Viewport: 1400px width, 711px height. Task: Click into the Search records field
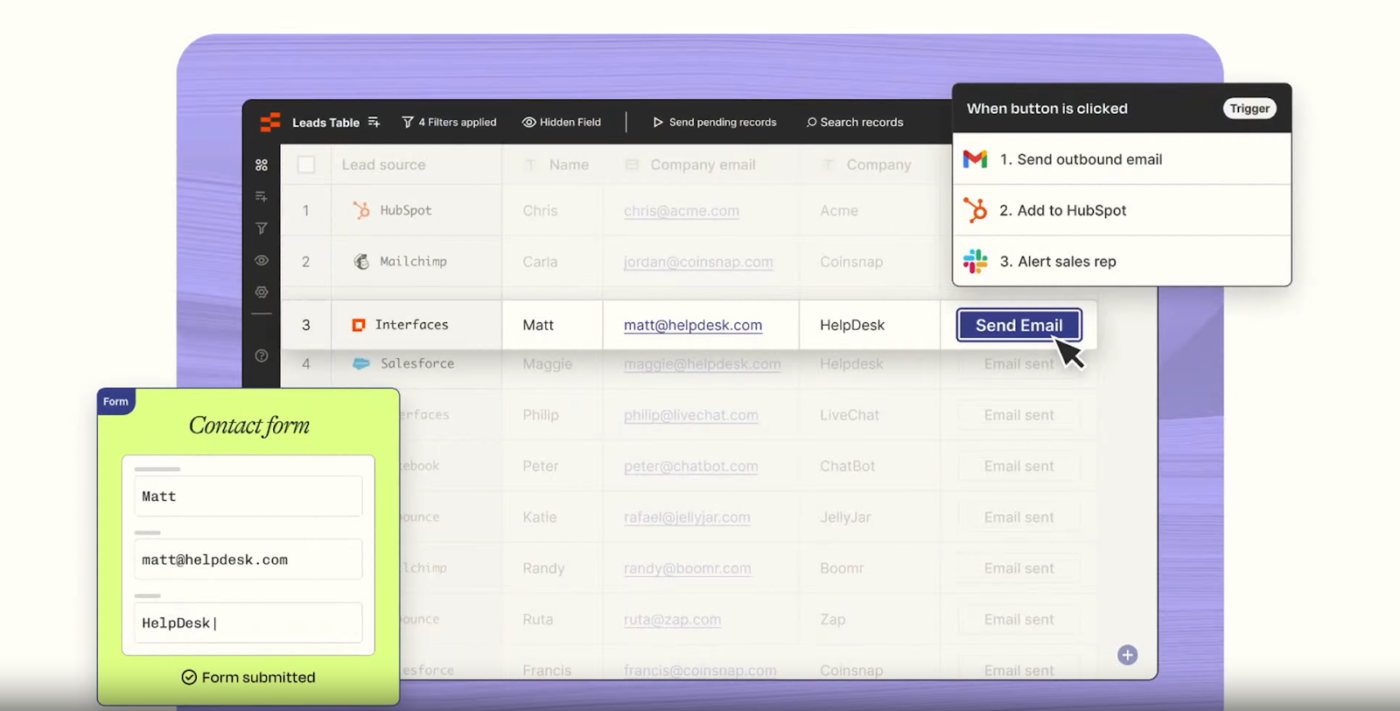click(x=855, y=122)
